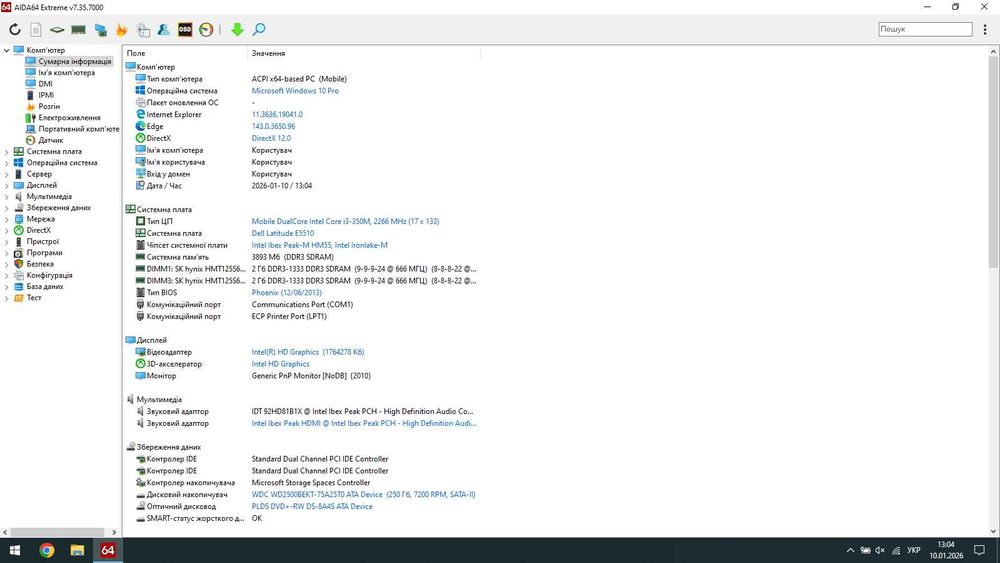The image size is (1000, 563).
Task: Expand the Збереження даних tree node
Action: click(6, 208)
